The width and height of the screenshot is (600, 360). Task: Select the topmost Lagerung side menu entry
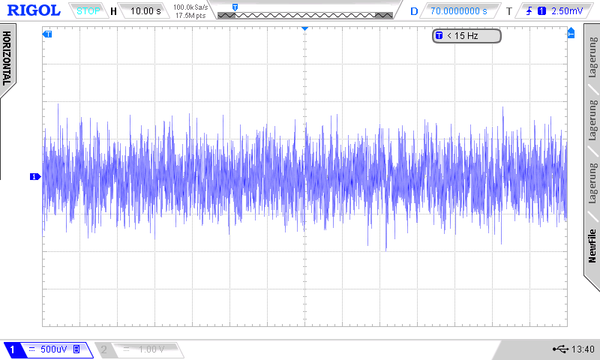592,57
